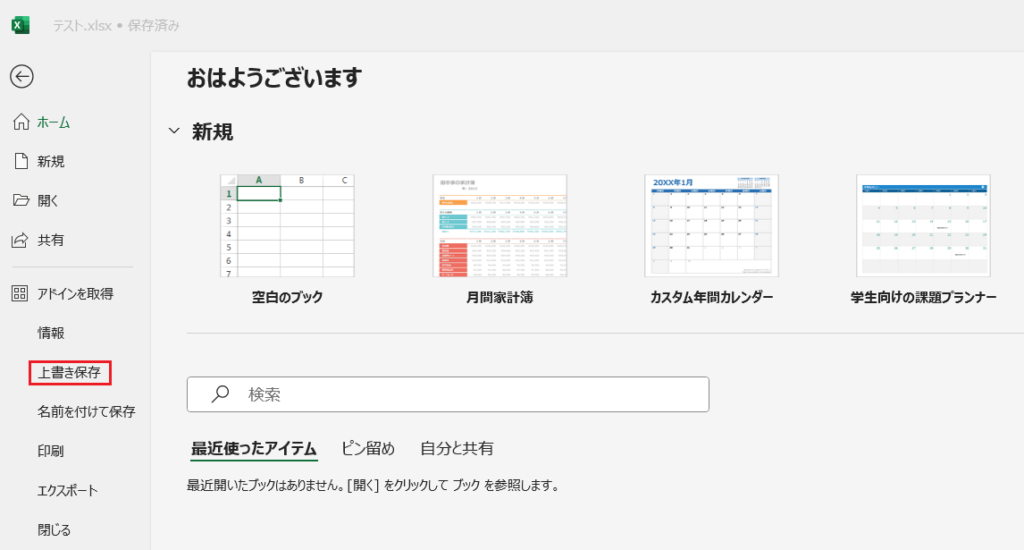The height and width of the screenshot is (550, 1024).
Task: Click the folder icon beside 開く
Action: tap(21, 201)
